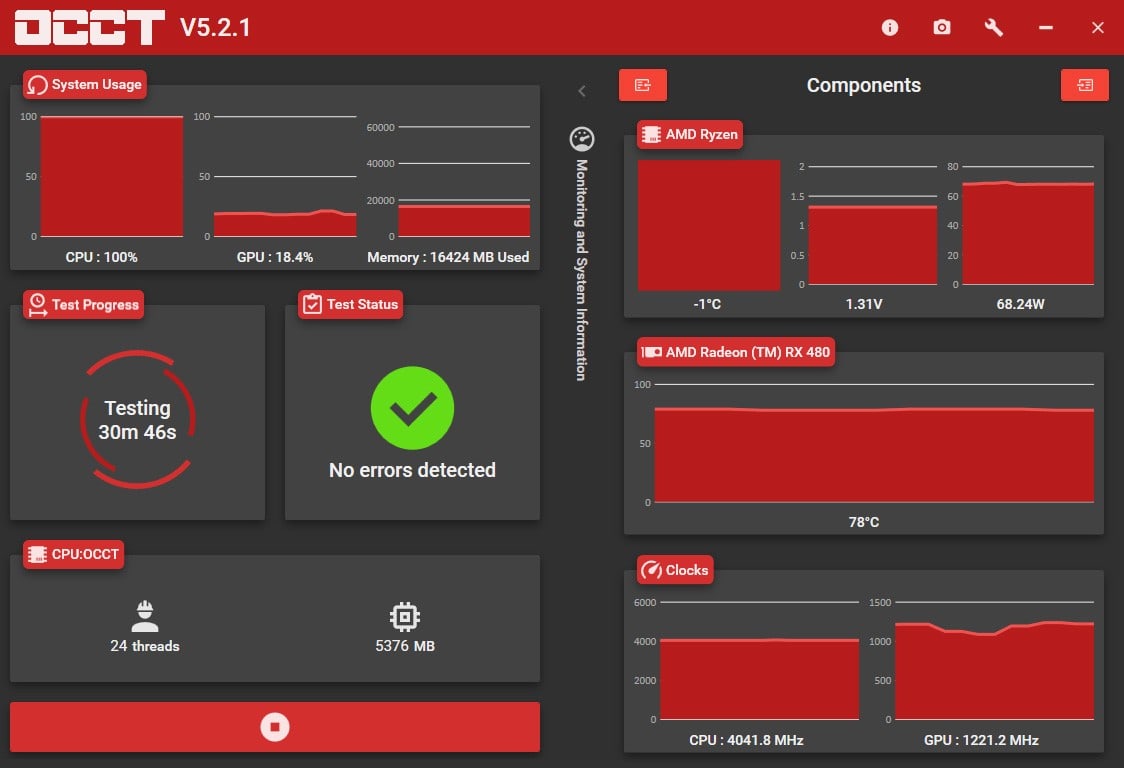Open settings via the wrench icon
This screenshot has width=1124, height=768.
(994, 28)
